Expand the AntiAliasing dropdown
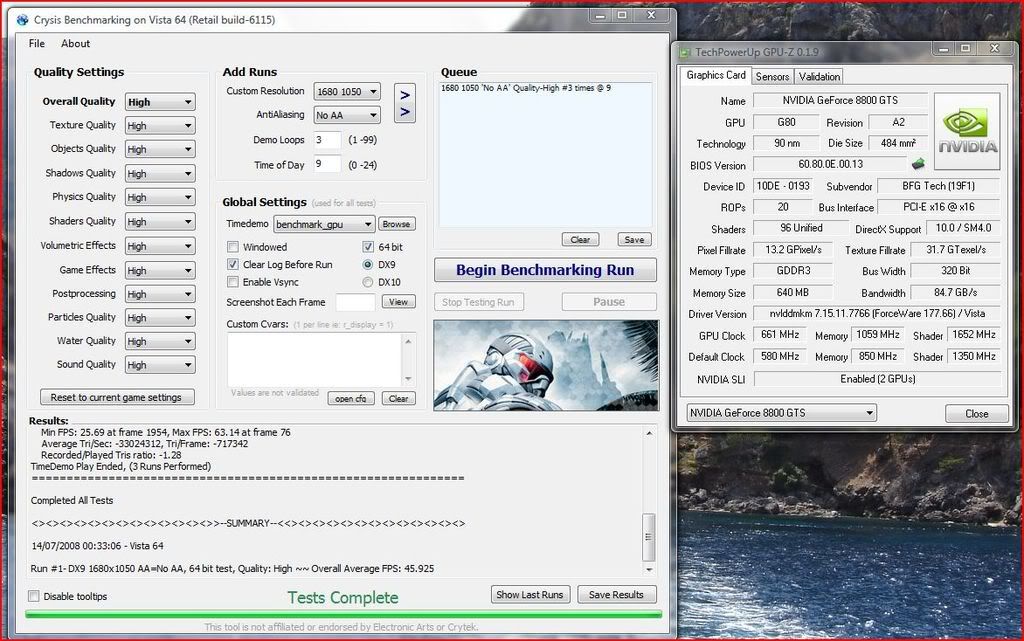1024x641 pixels. tap(347, 116)
